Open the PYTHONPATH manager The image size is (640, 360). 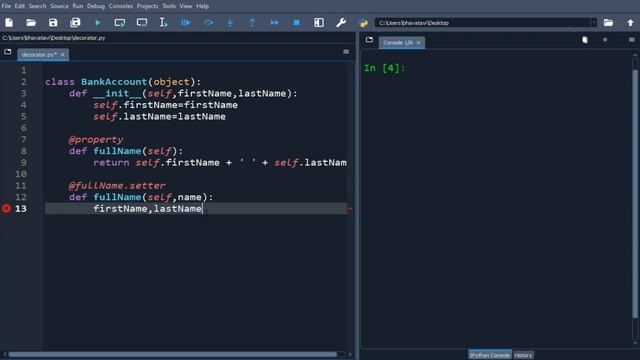tap(363, 23)
